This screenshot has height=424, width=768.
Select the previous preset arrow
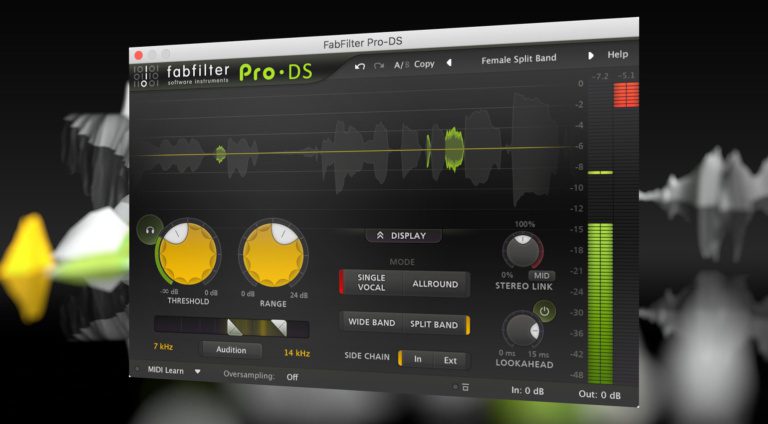(x=449, y=63)
